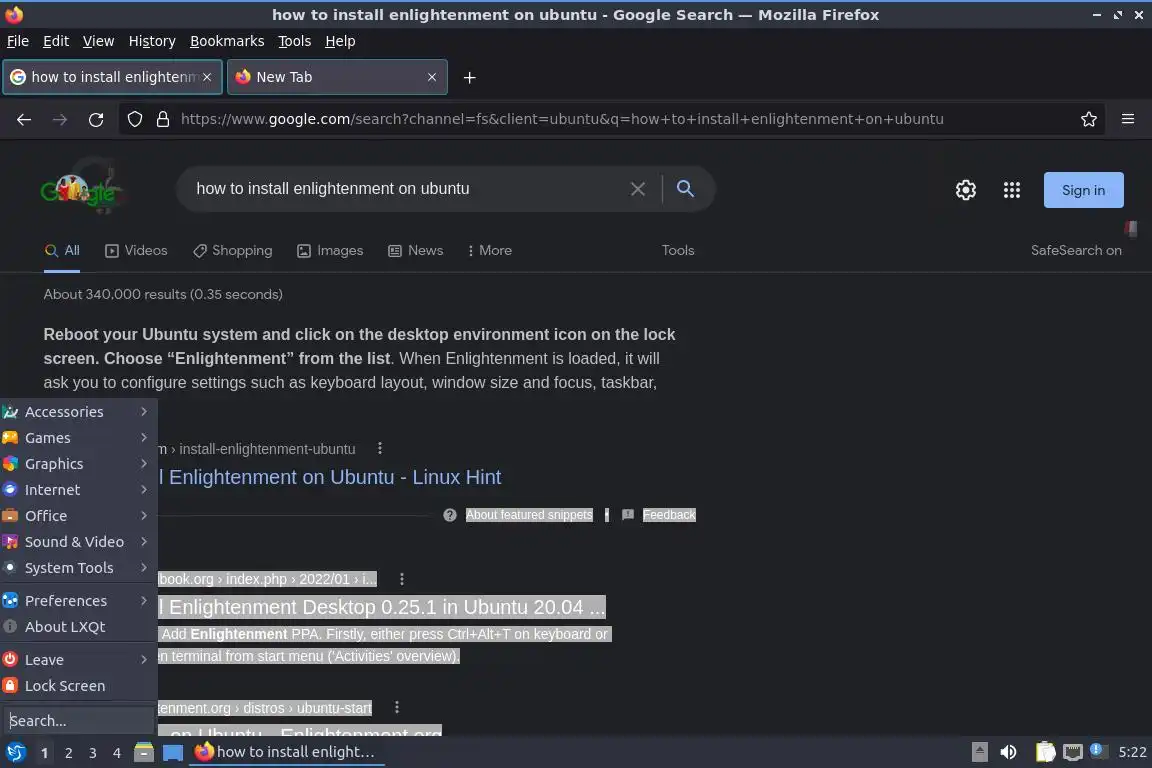Open the Bookmarks menu
The width and height of the screenshot is (1152, 768).
coord(227,41)
